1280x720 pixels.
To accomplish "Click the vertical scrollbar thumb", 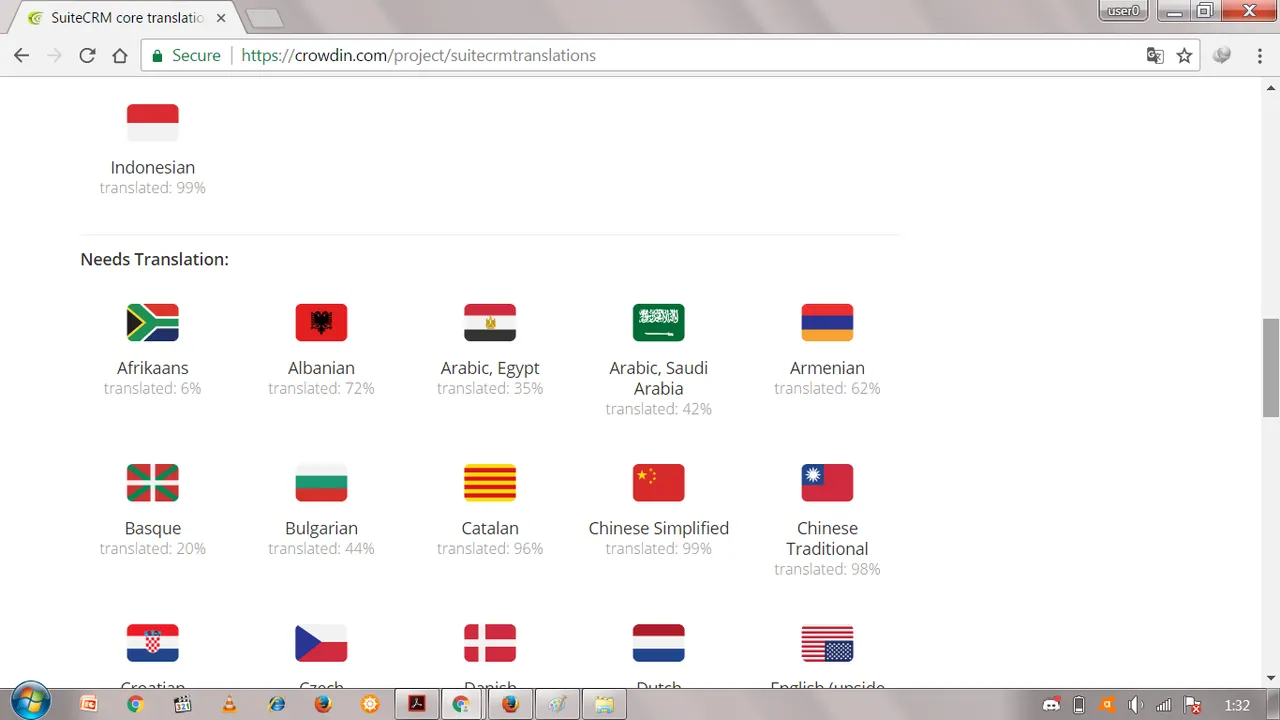I will (1271, 368).
